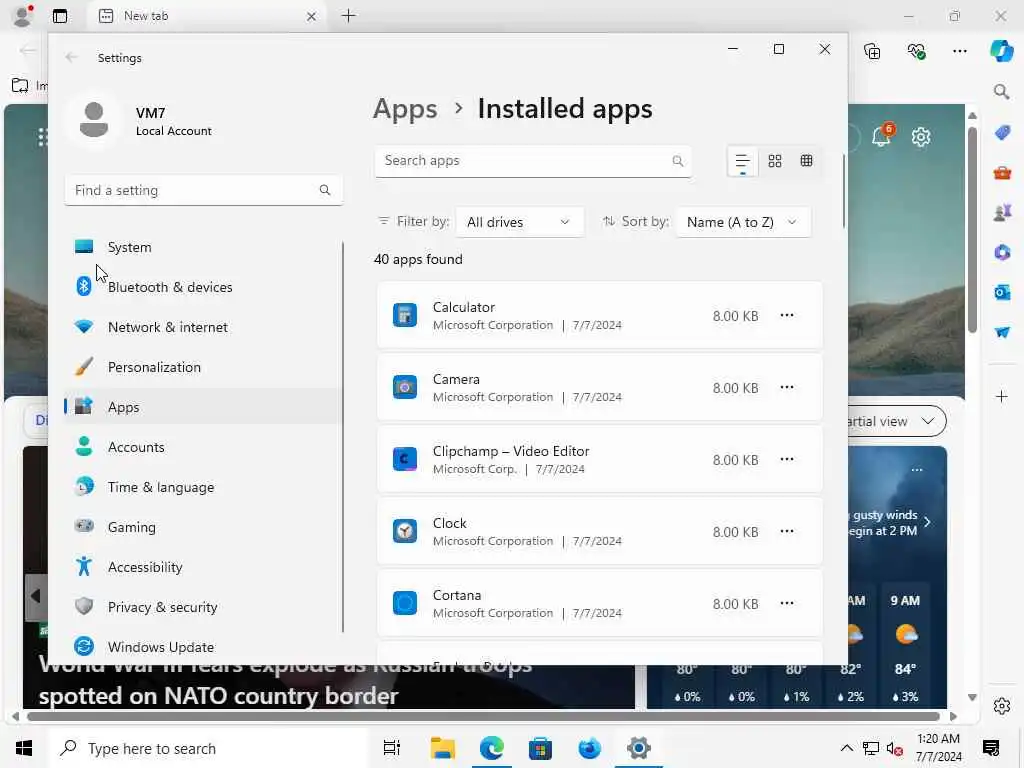Image resolution: width=1024 pixels, height=768 pixels.
Task: Open Task View on taskbar
Action: [392, 748]
